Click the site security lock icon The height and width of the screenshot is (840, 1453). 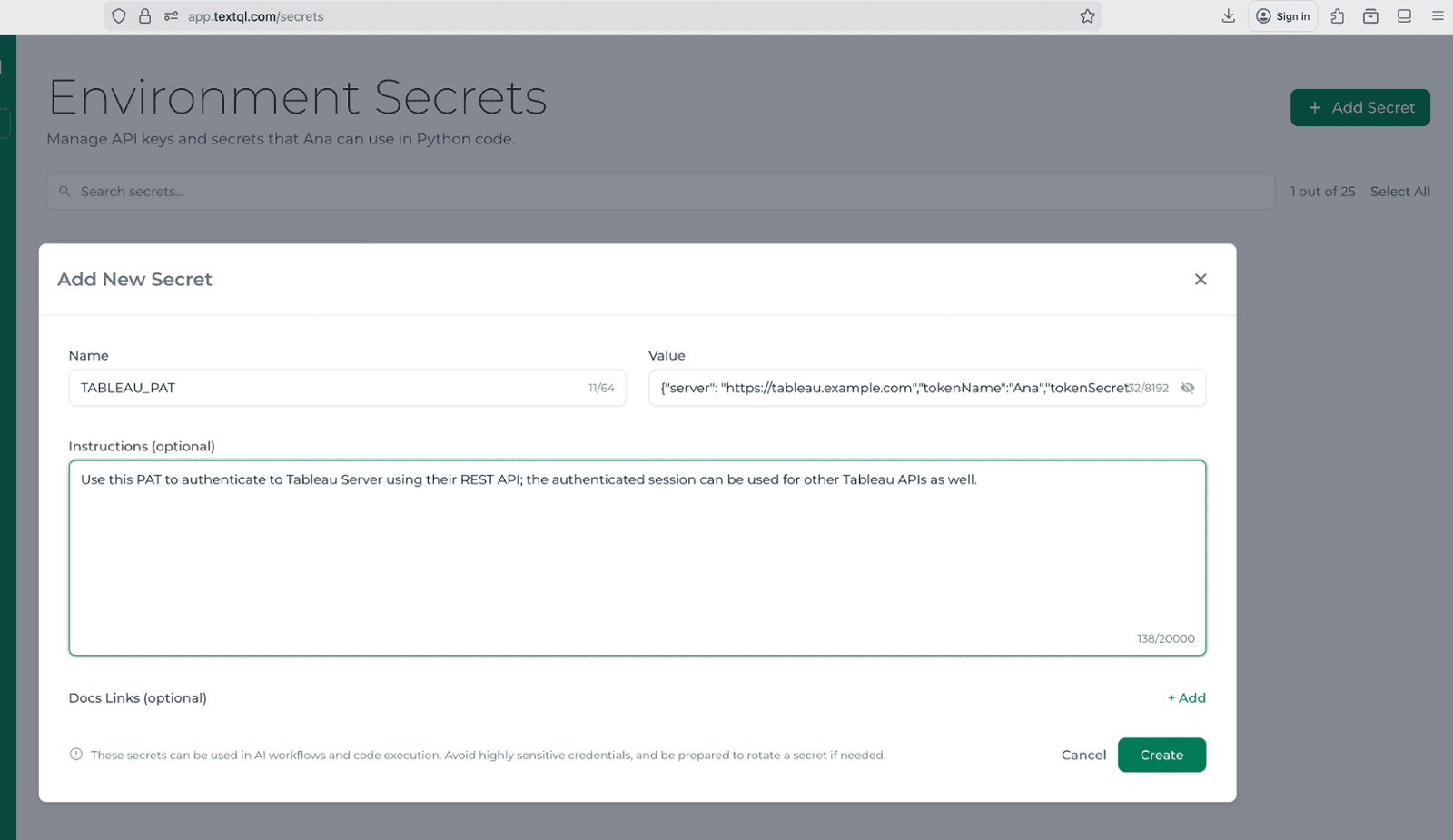145,15
